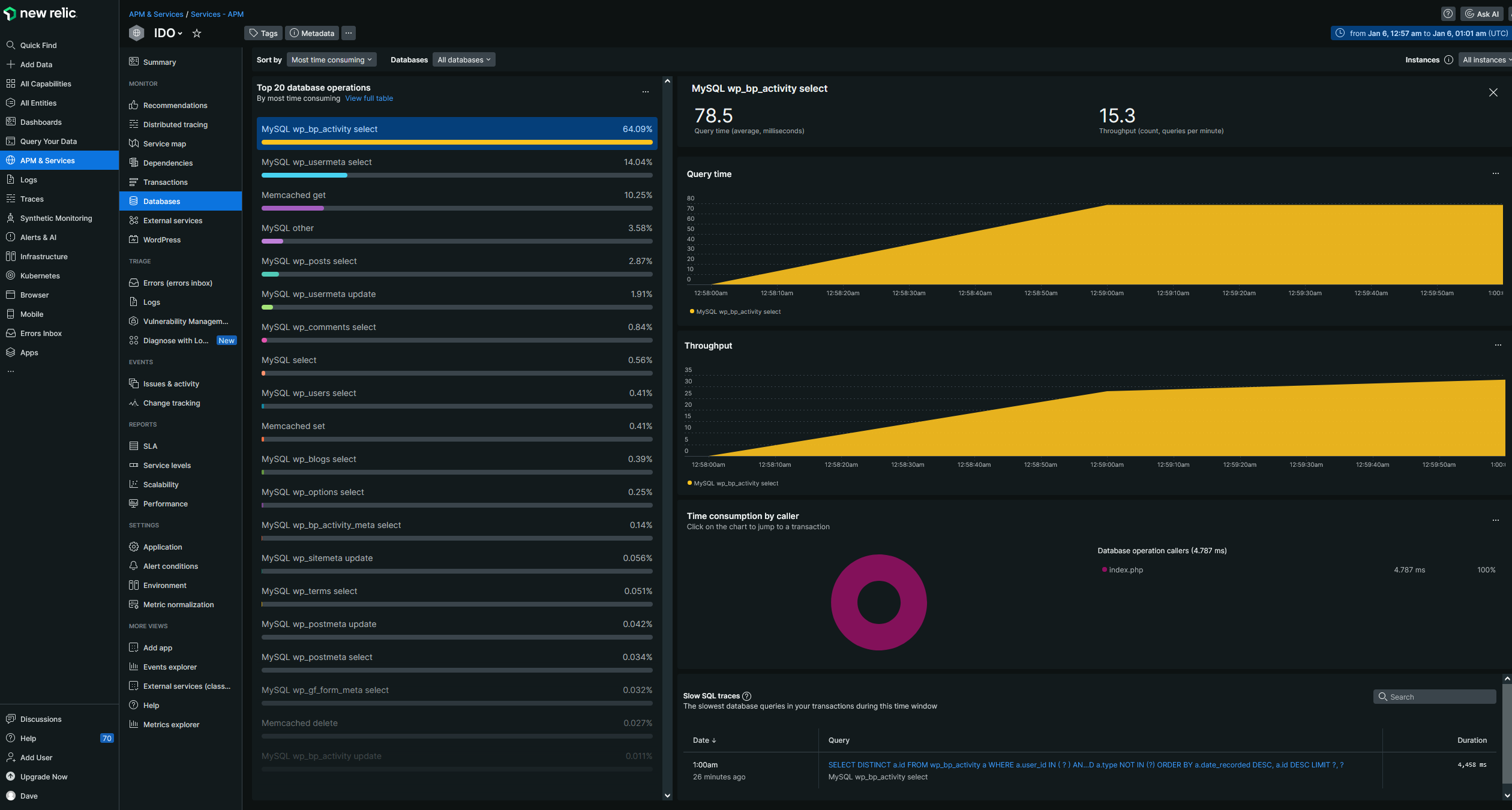Open more options ellipsis next to Metadata

tap(349, 33)
